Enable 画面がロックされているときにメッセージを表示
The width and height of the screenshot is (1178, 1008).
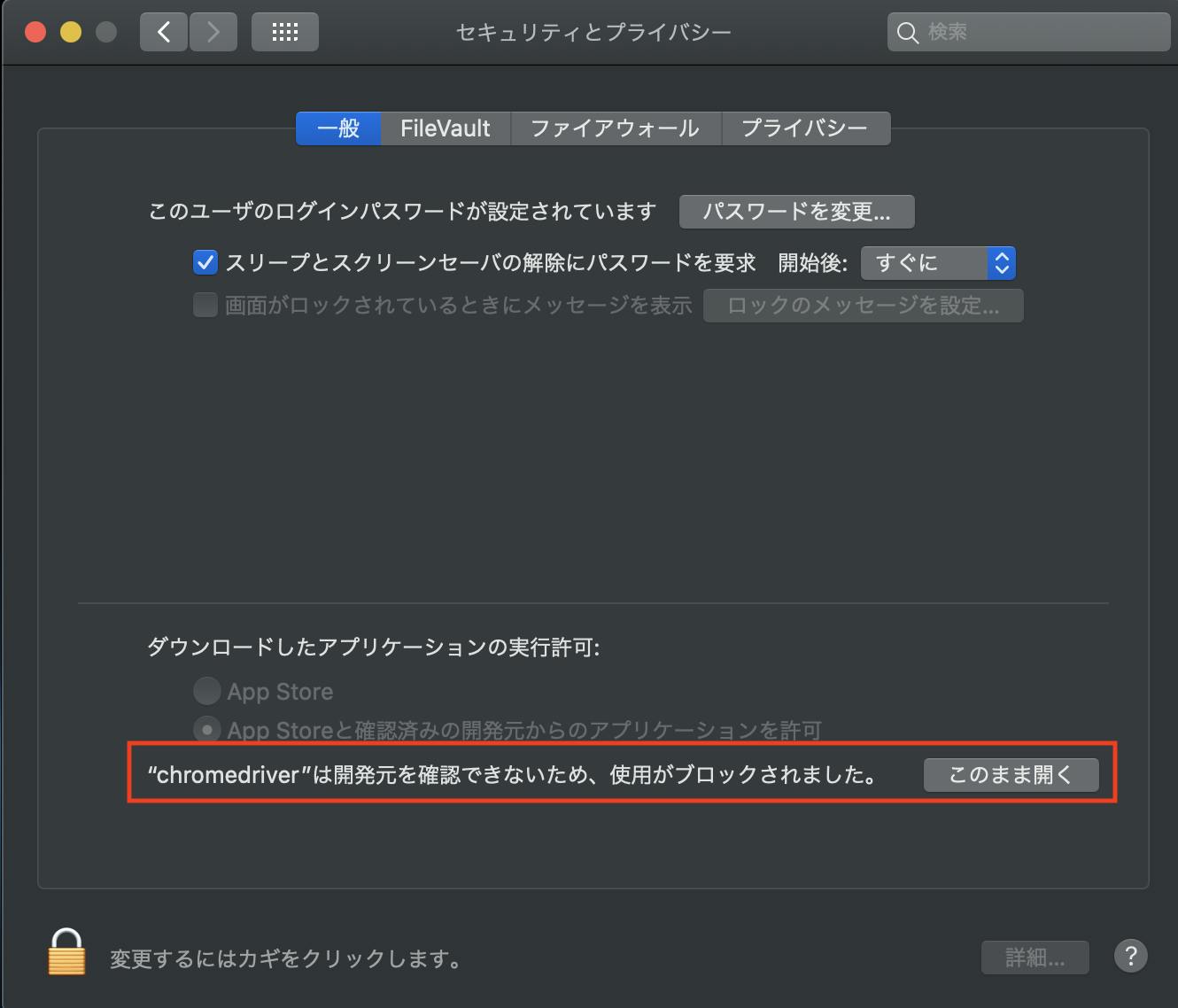[x=205, y=305]
